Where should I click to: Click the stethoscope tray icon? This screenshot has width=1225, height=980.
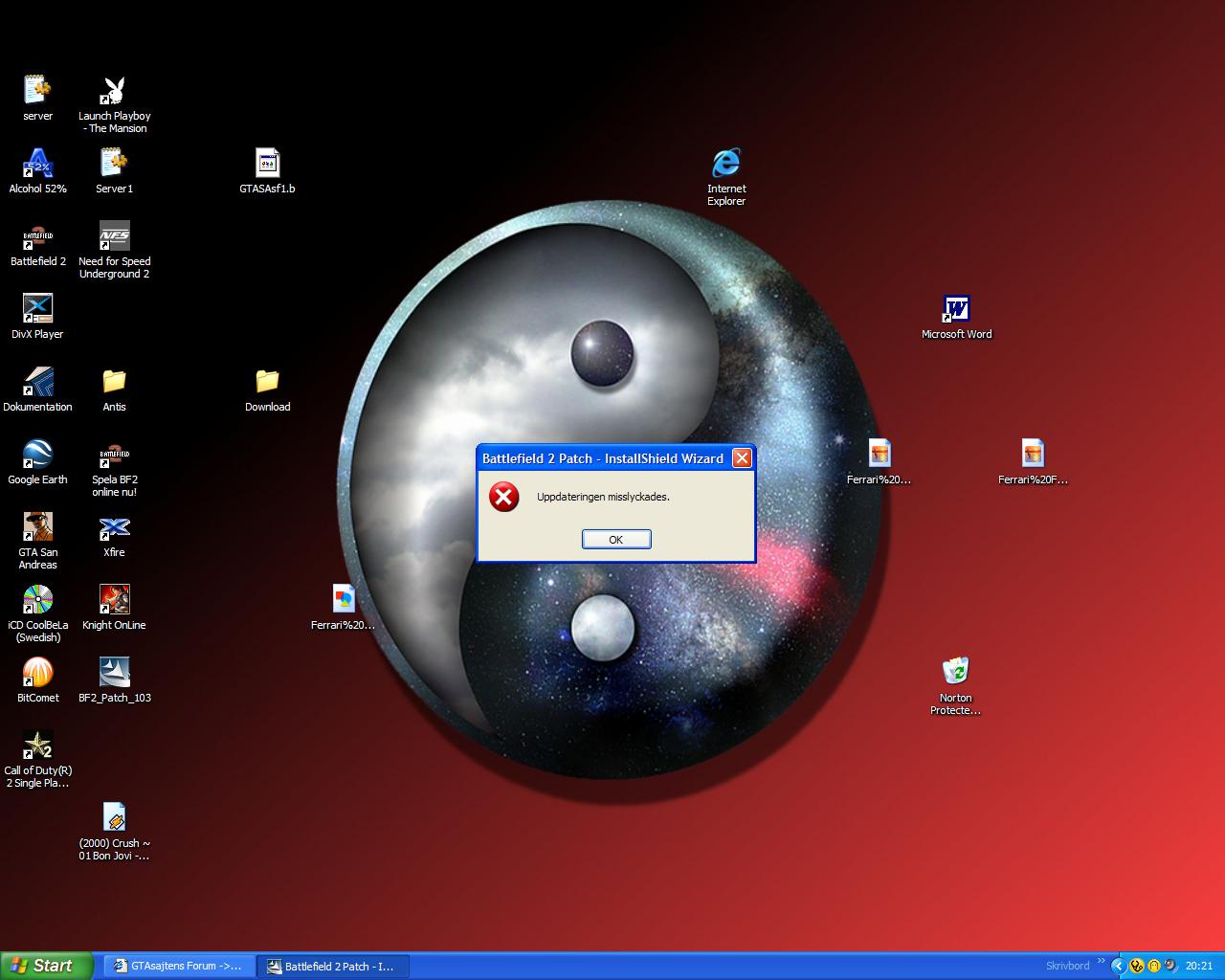coord(1137,966)
